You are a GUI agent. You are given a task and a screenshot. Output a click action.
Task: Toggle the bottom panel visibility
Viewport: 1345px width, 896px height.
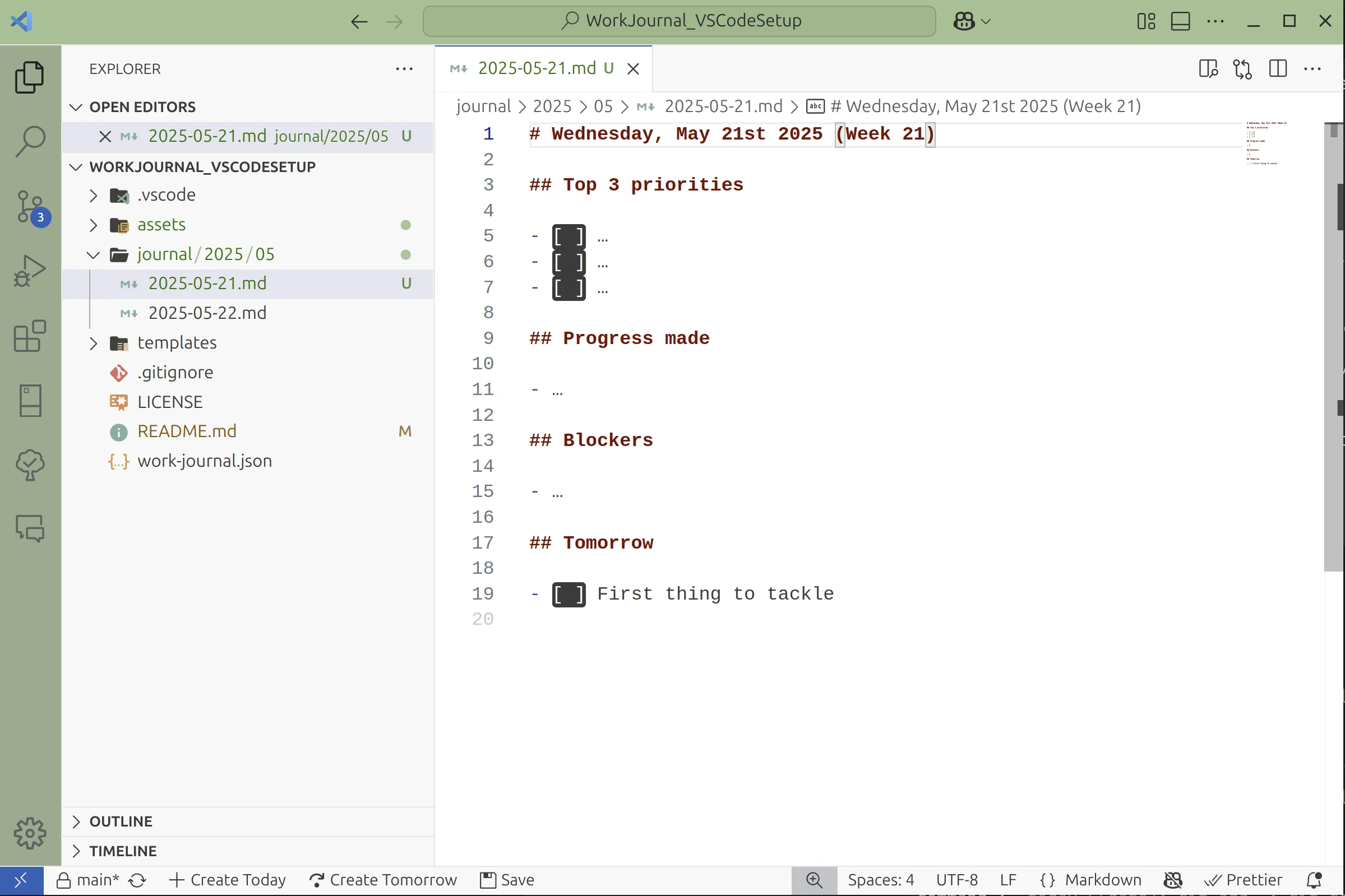1180,22
